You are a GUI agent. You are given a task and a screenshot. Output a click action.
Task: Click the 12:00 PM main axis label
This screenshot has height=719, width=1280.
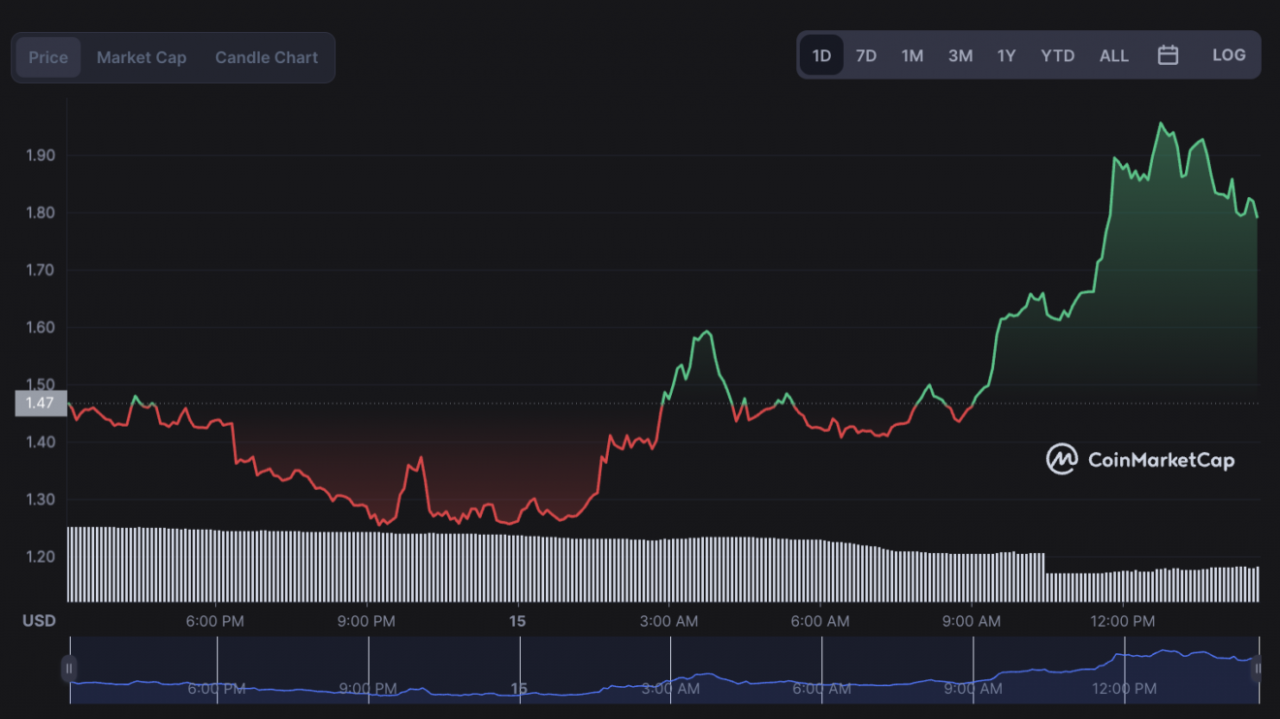point(1123,621)
